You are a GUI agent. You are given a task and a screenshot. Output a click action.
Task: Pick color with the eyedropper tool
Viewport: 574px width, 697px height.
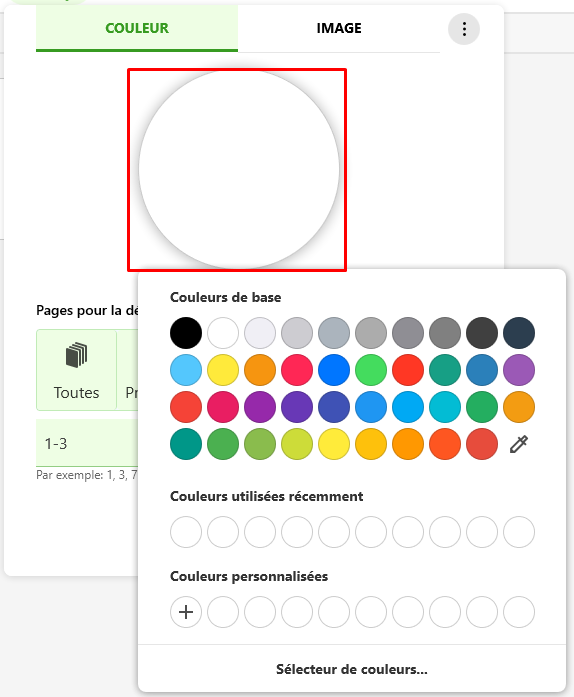click(518, 444)
